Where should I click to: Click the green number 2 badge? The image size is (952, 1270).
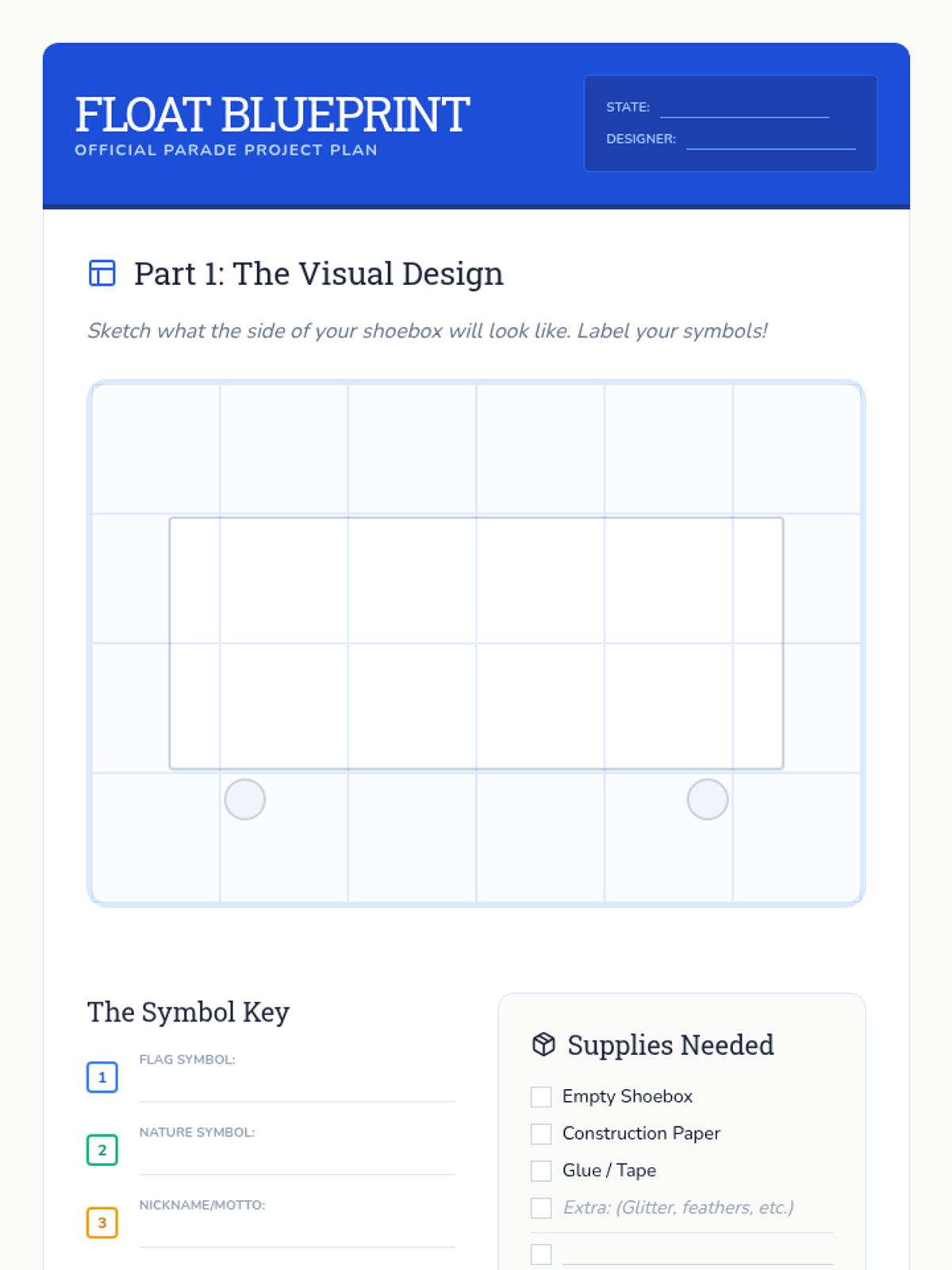click(102, 1150)
